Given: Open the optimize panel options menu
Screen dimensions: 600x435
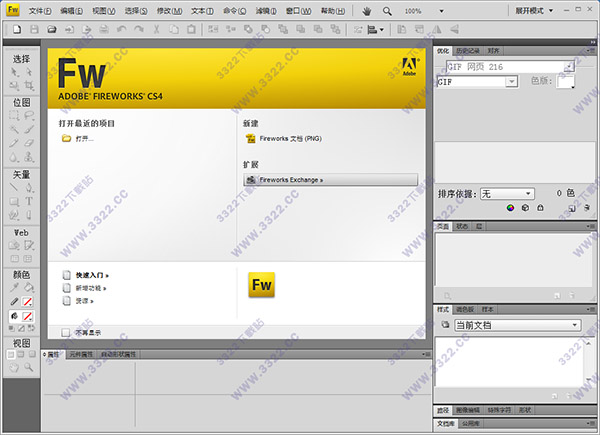Looking at the screenshot, I should tap(591, 51).
